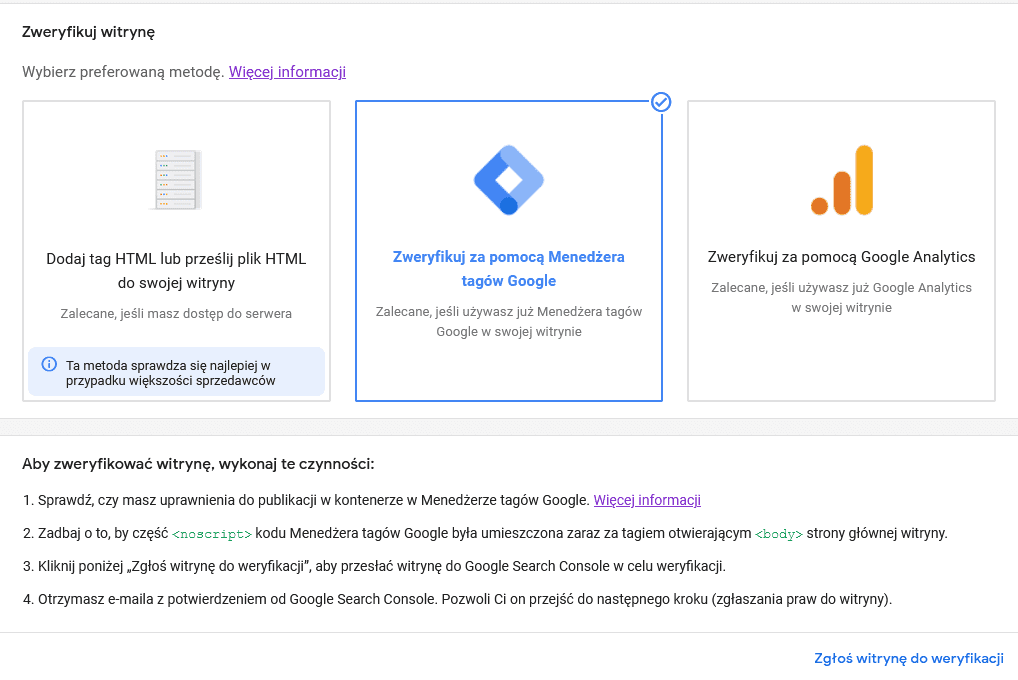This screenshot has height=680, width=1018.
Task: Click "Zalecane, jeśli masz dostęp do serwera" text
Action: tap(176, 313)
